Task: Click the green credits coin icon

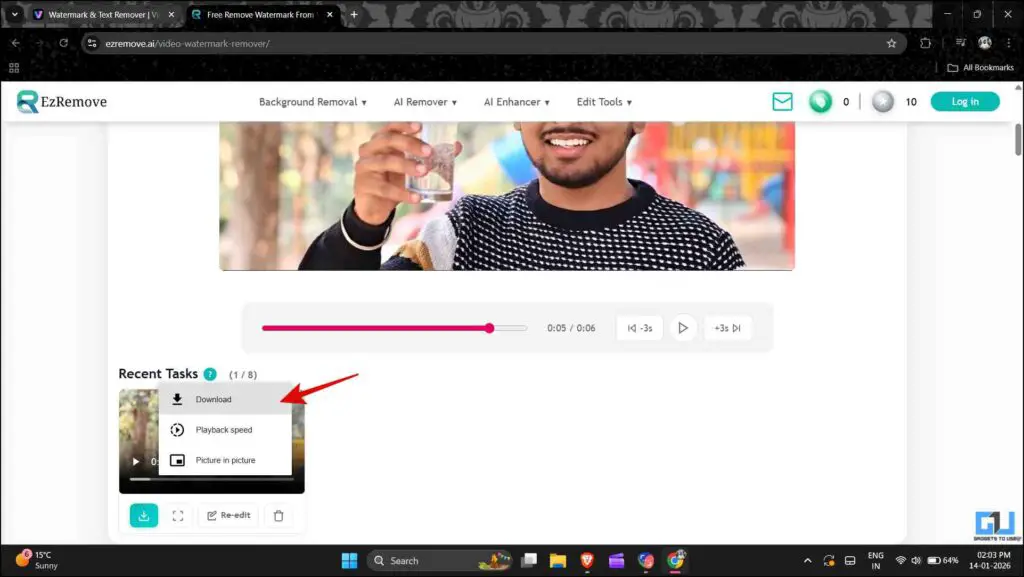Action: pos(822,101)
